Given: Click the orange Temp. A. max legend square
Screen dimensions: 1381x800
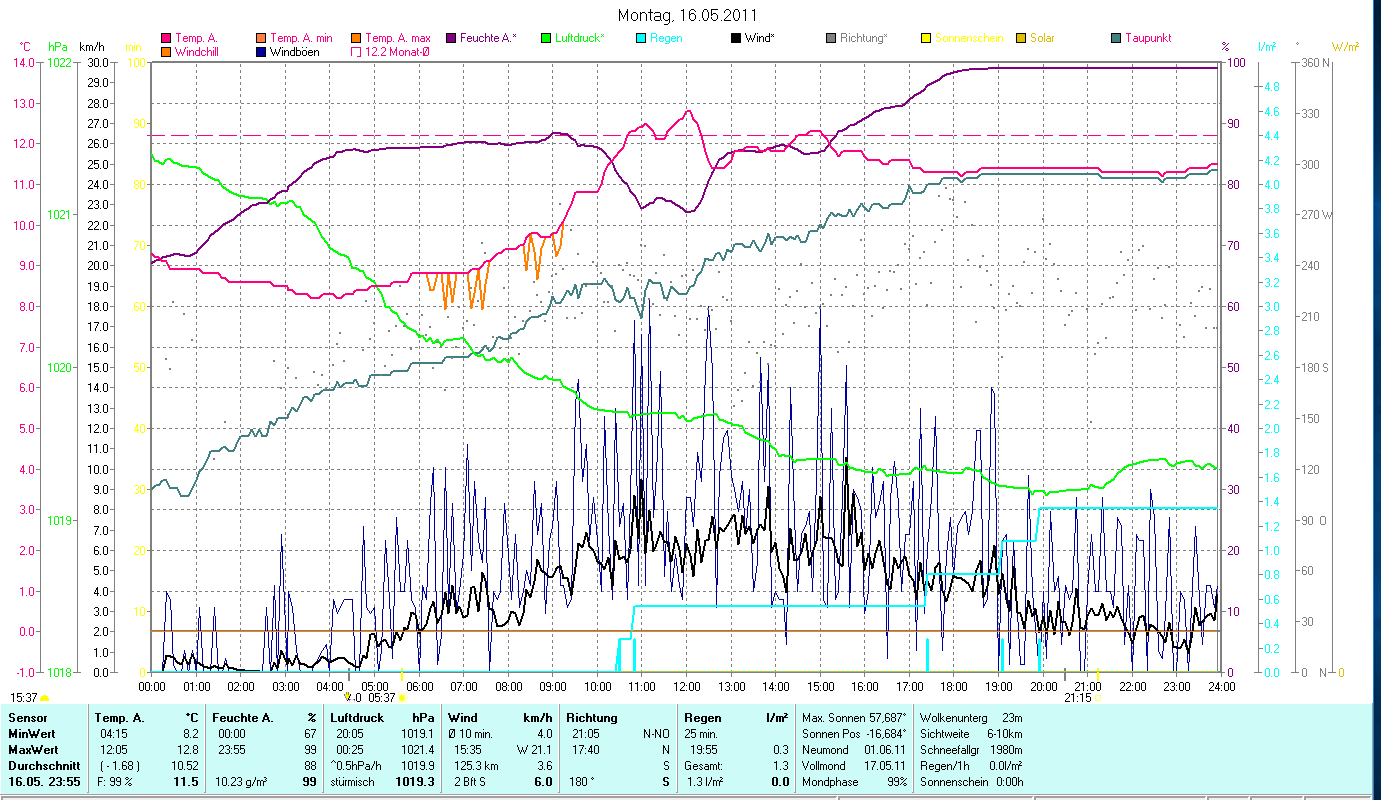Looking at the screenshot, I should [355, 38].
